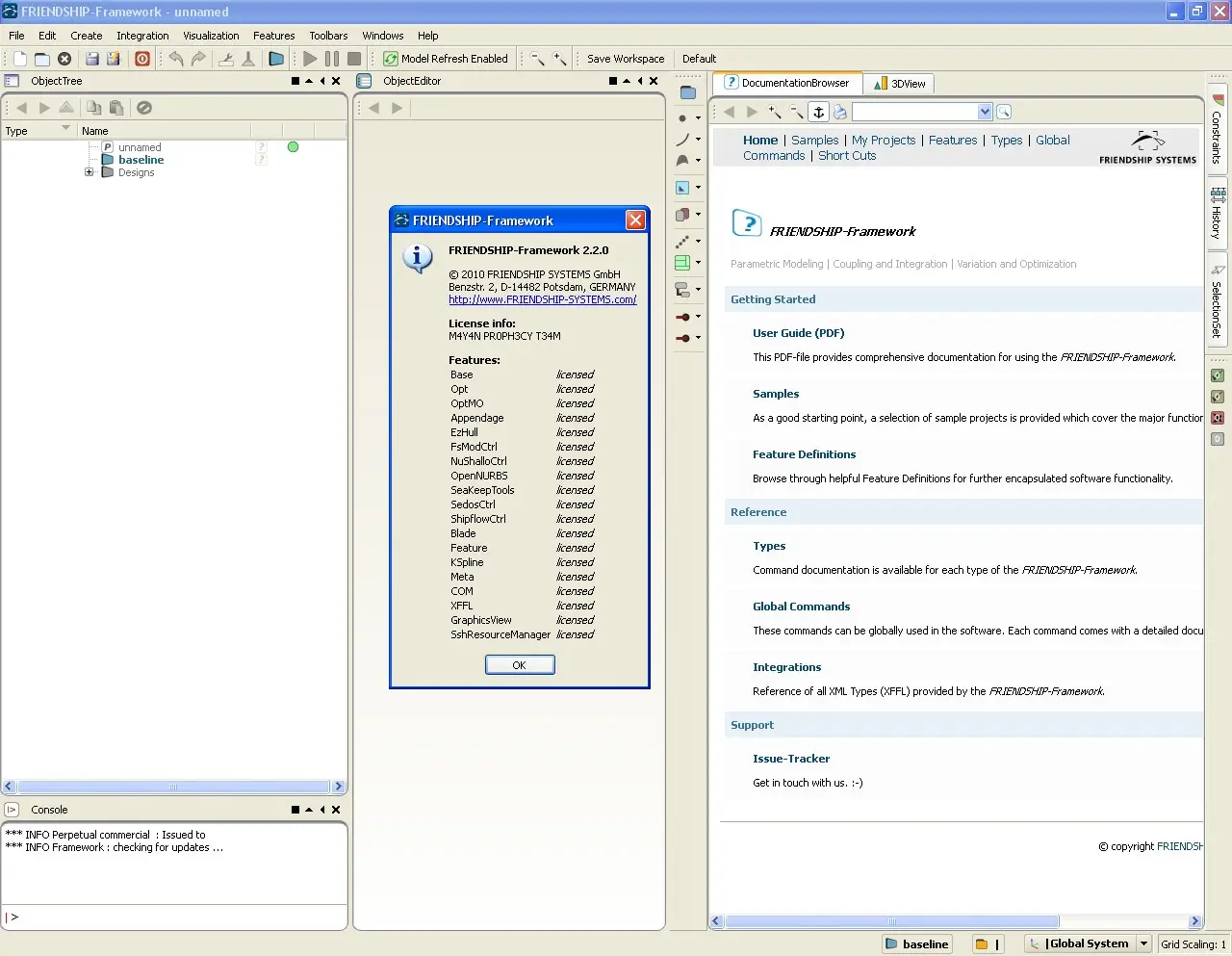
Task: Open the User Guide (PDF) link
Action: [x=798, y=333]
